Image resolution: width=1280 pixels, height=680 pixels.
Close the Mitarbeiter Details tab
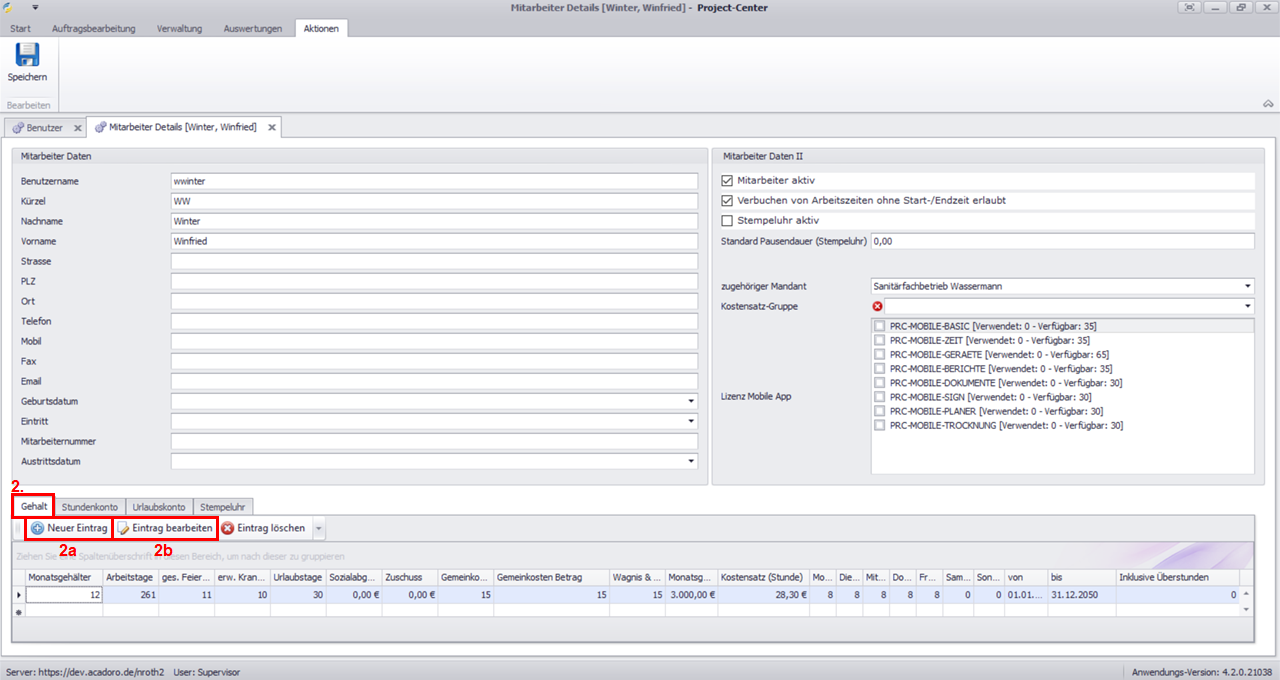pyautogui.click(x=271, y=128)
